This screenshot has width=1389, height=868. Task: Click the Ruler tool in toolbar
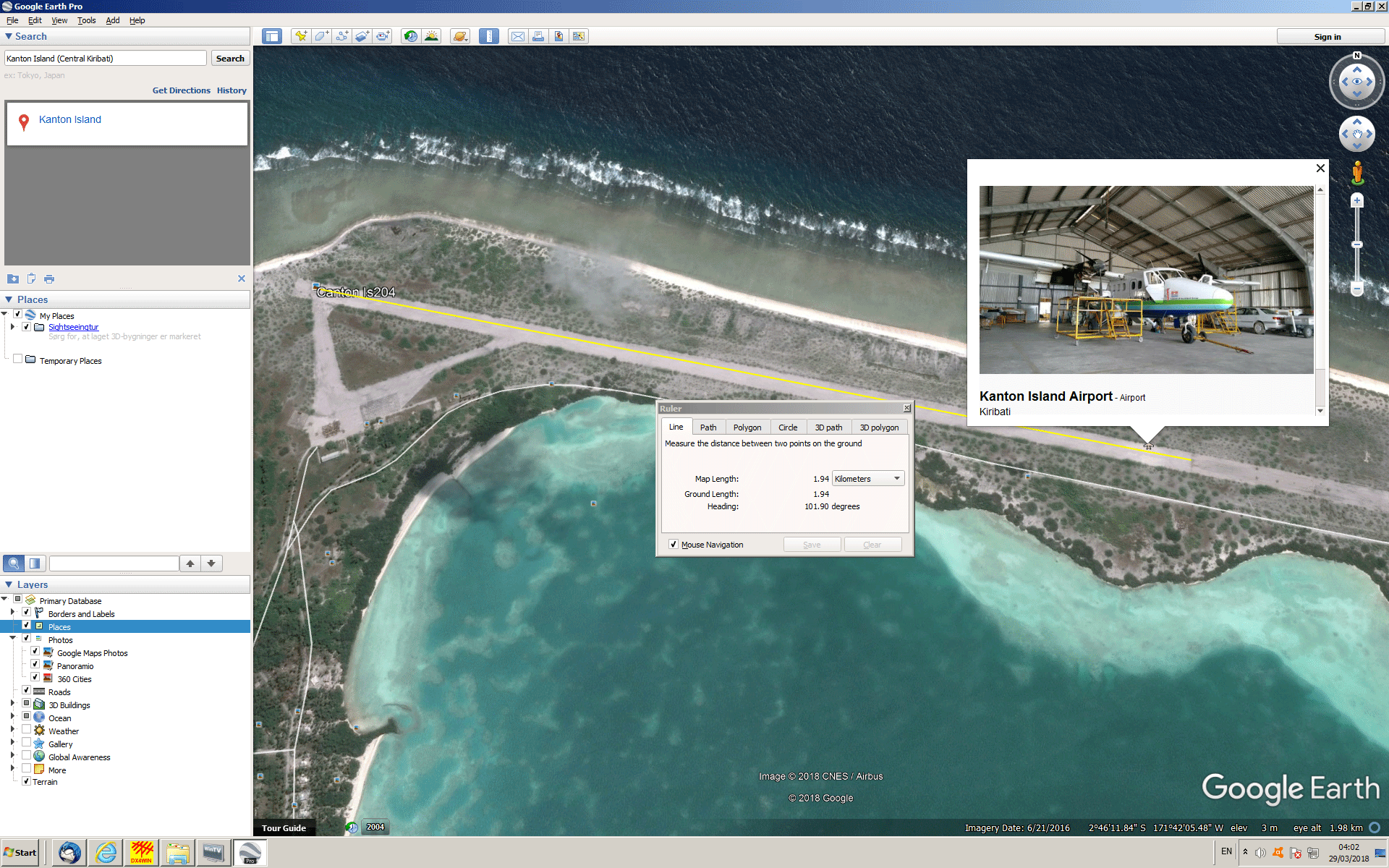[x=489, y=36]
